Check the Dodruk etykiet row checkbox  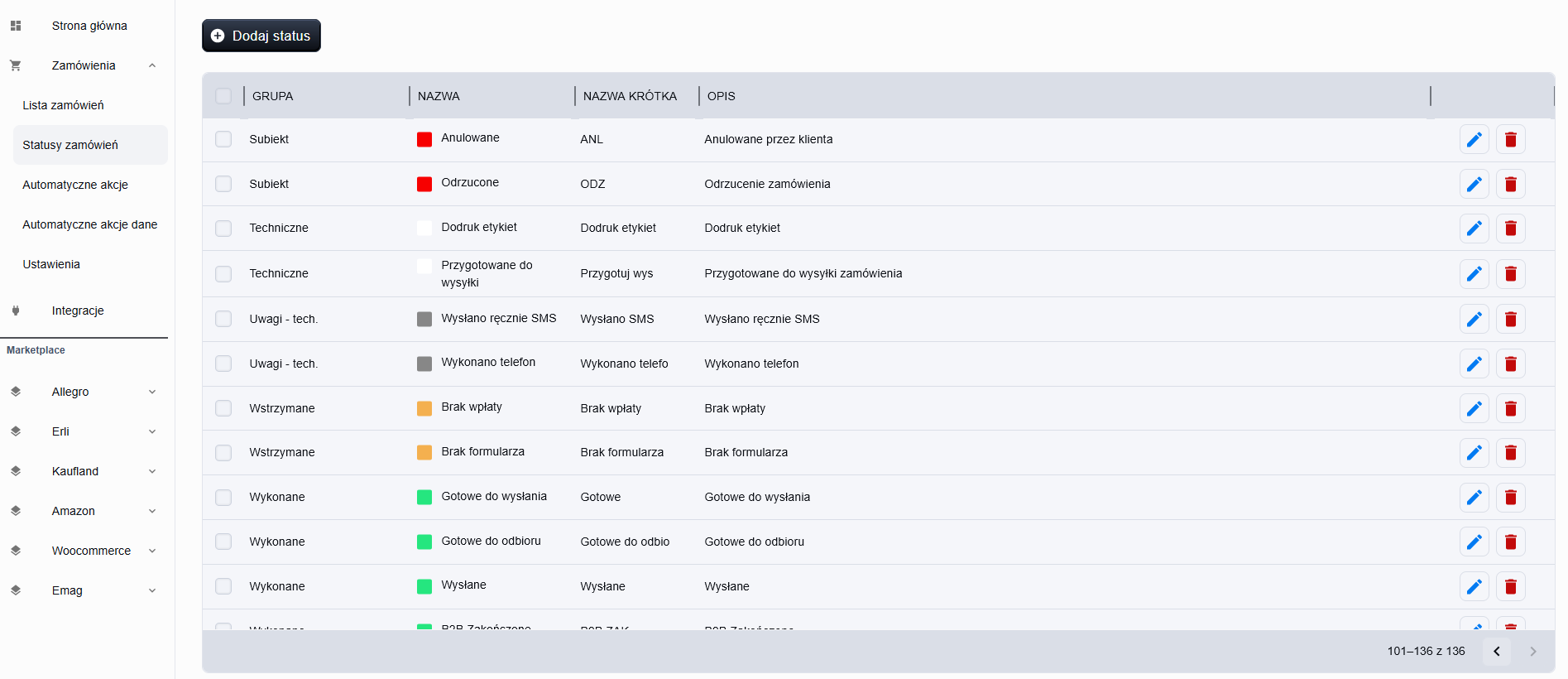[x=223, y=228]
